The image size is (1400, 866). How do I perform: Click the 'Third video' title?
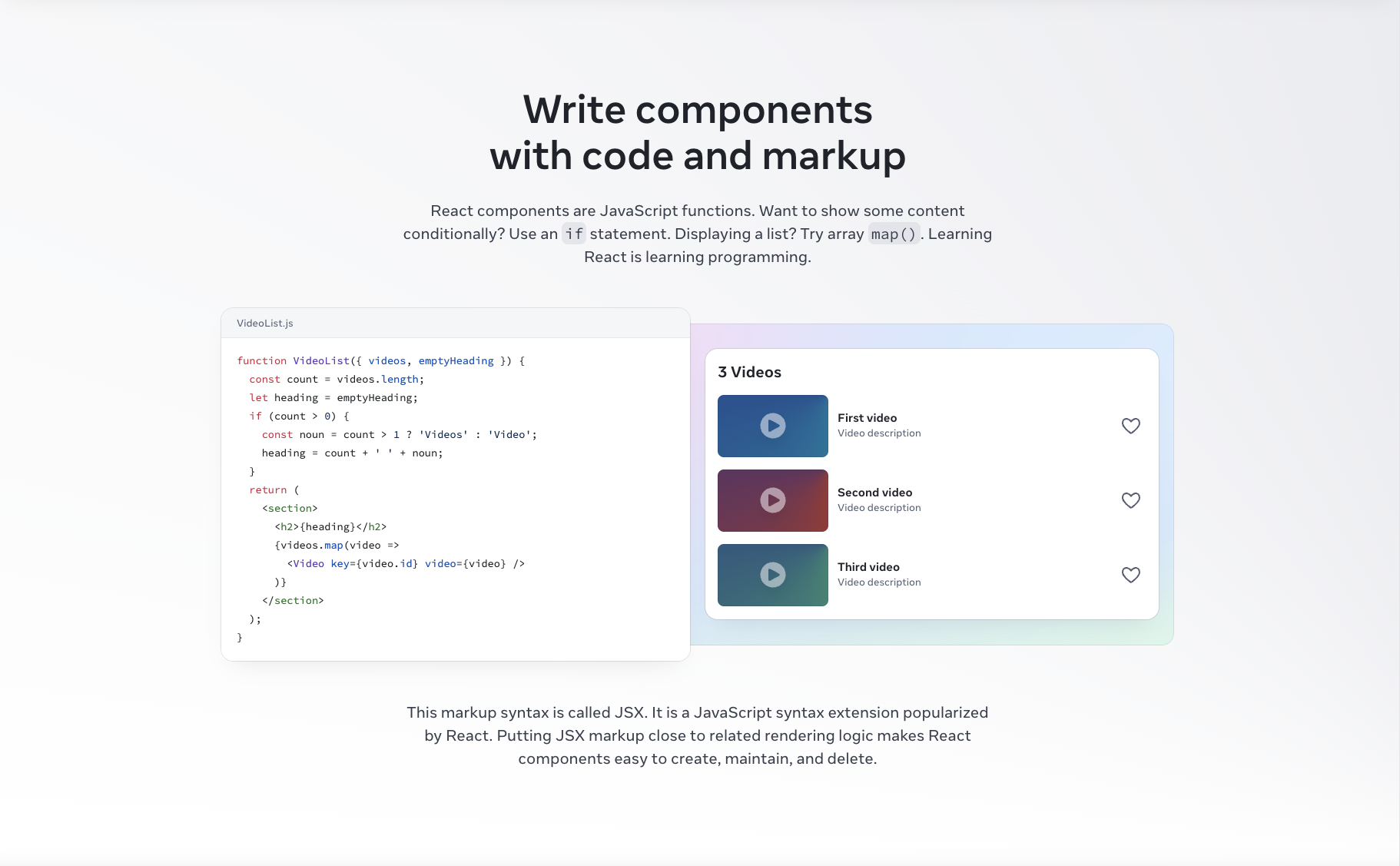point(868,567)
